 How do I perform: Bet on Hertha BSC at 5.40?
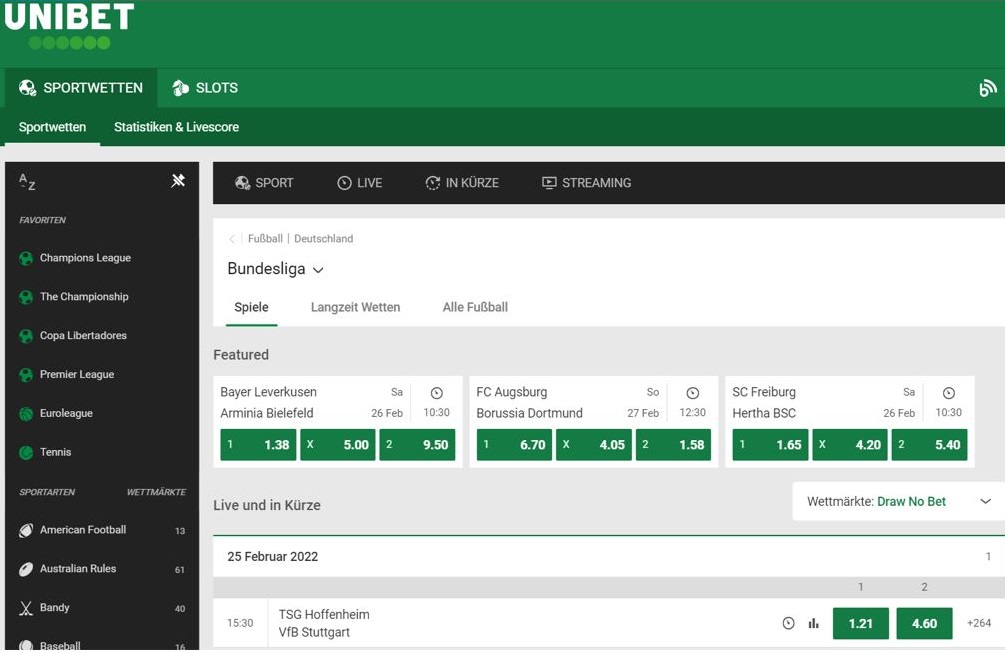930,445
